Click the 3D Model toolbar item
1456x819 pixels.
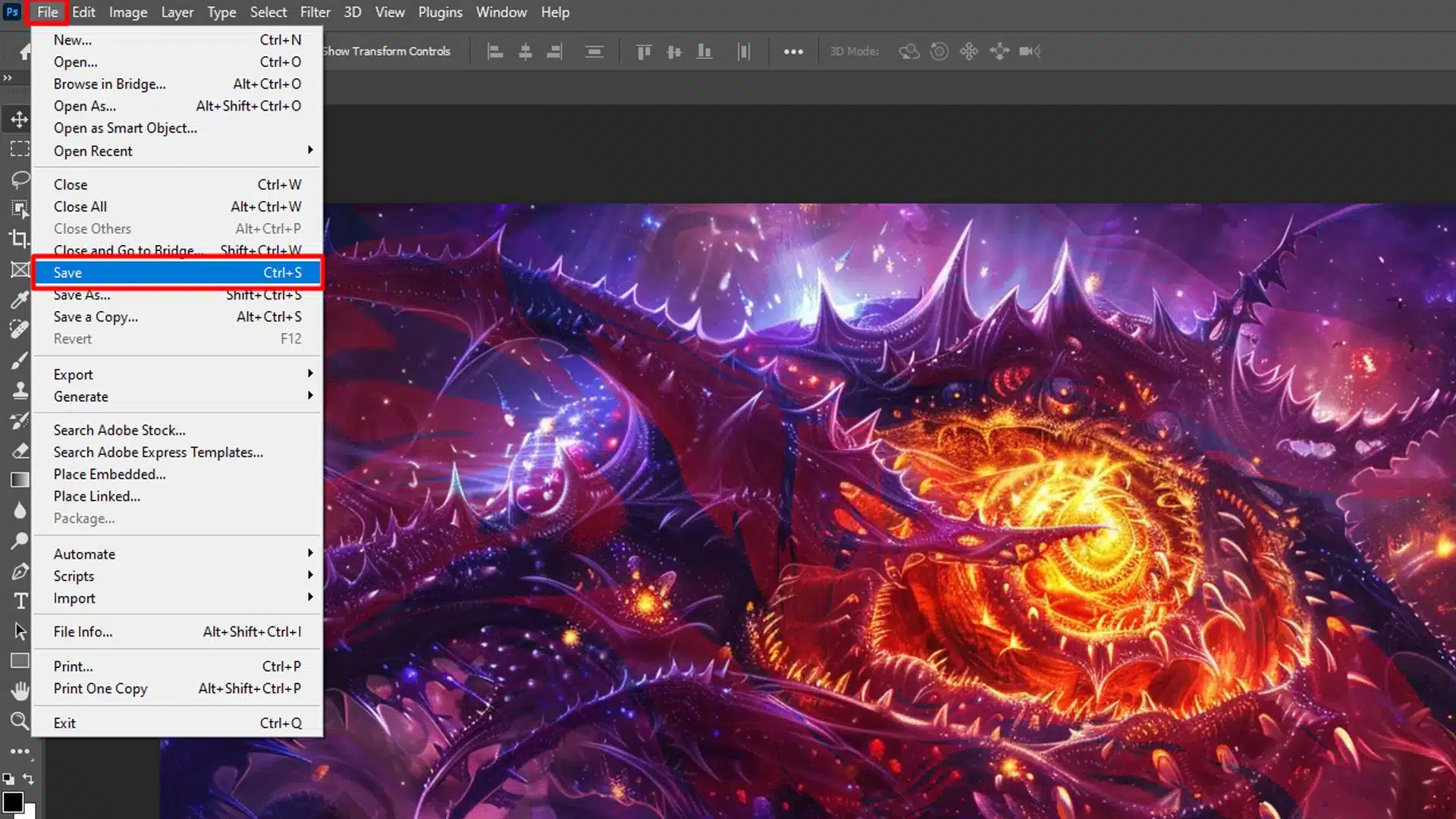click(x=855, y=51)
